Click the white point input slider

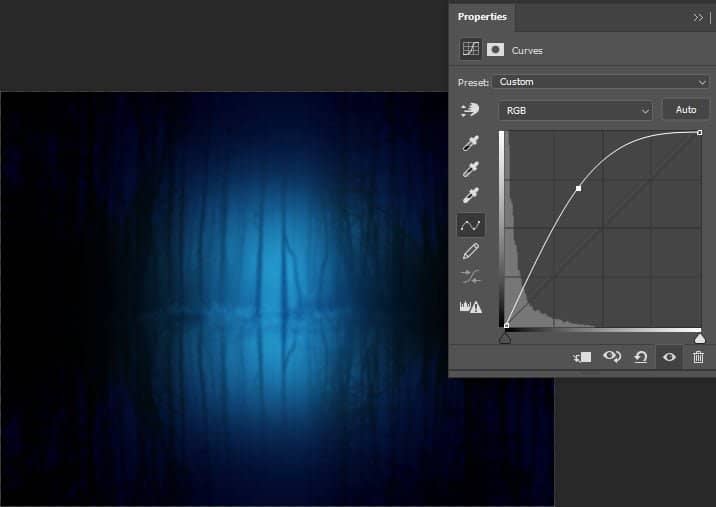(x=700, y=339)
